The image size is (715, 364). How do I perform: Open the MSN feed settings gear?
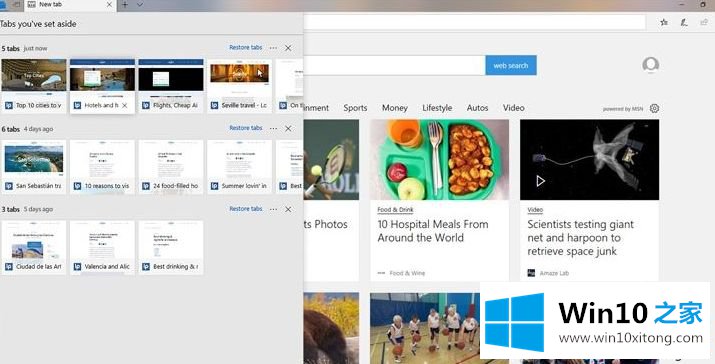pos(654,109)
